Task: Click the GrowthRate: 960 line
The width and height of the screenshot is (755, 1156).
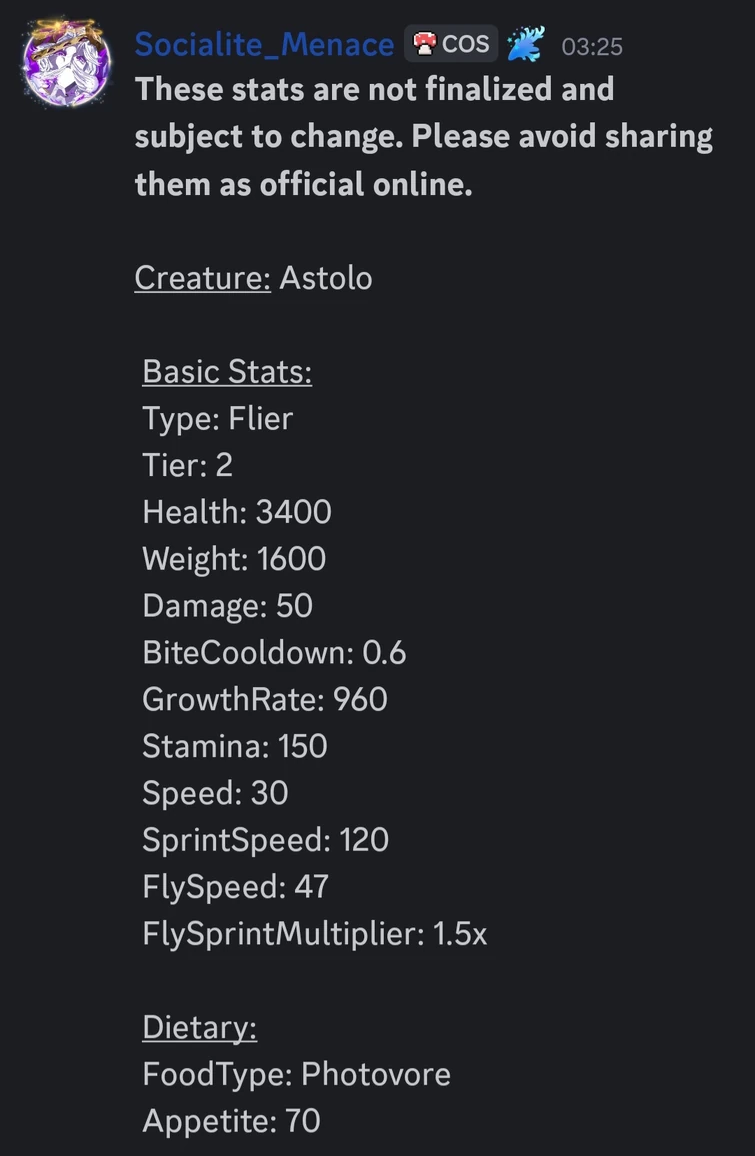Action: pyautogui.click(x=264, y=699)
